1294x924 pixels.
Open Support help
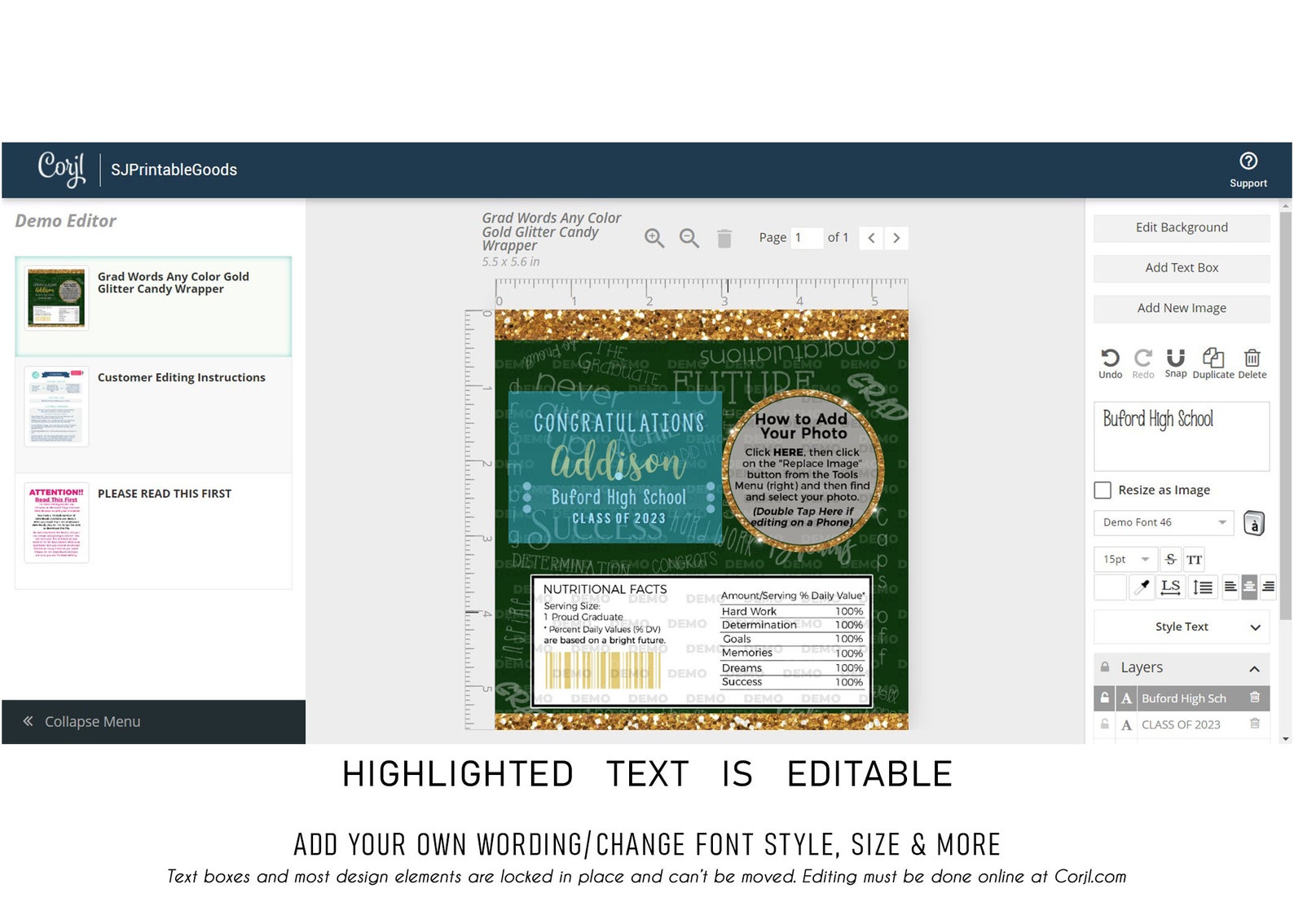(x=1248, y=169)
